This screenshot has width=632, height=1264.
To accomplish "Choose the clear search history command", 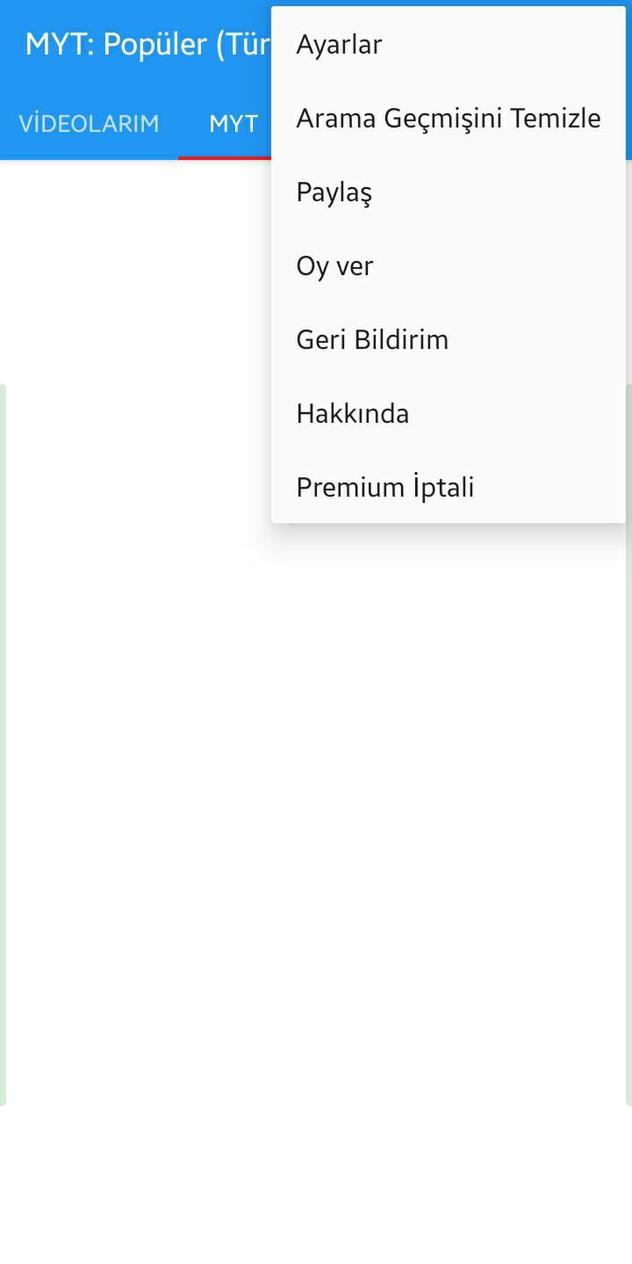I will [x=448, y=117].
